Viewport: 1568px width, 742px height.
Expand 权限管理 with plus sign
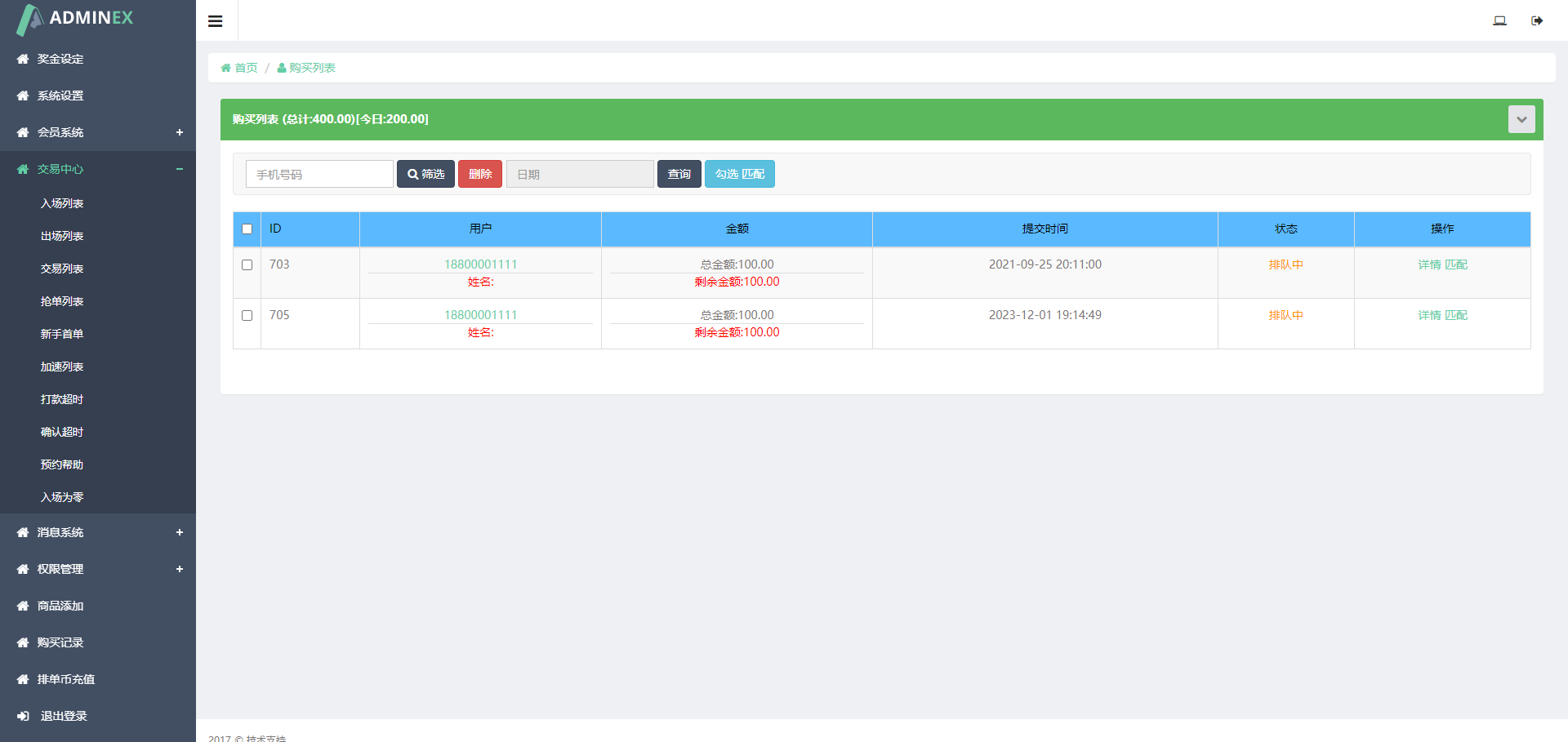pyautogui.click(x=180, y=569)
